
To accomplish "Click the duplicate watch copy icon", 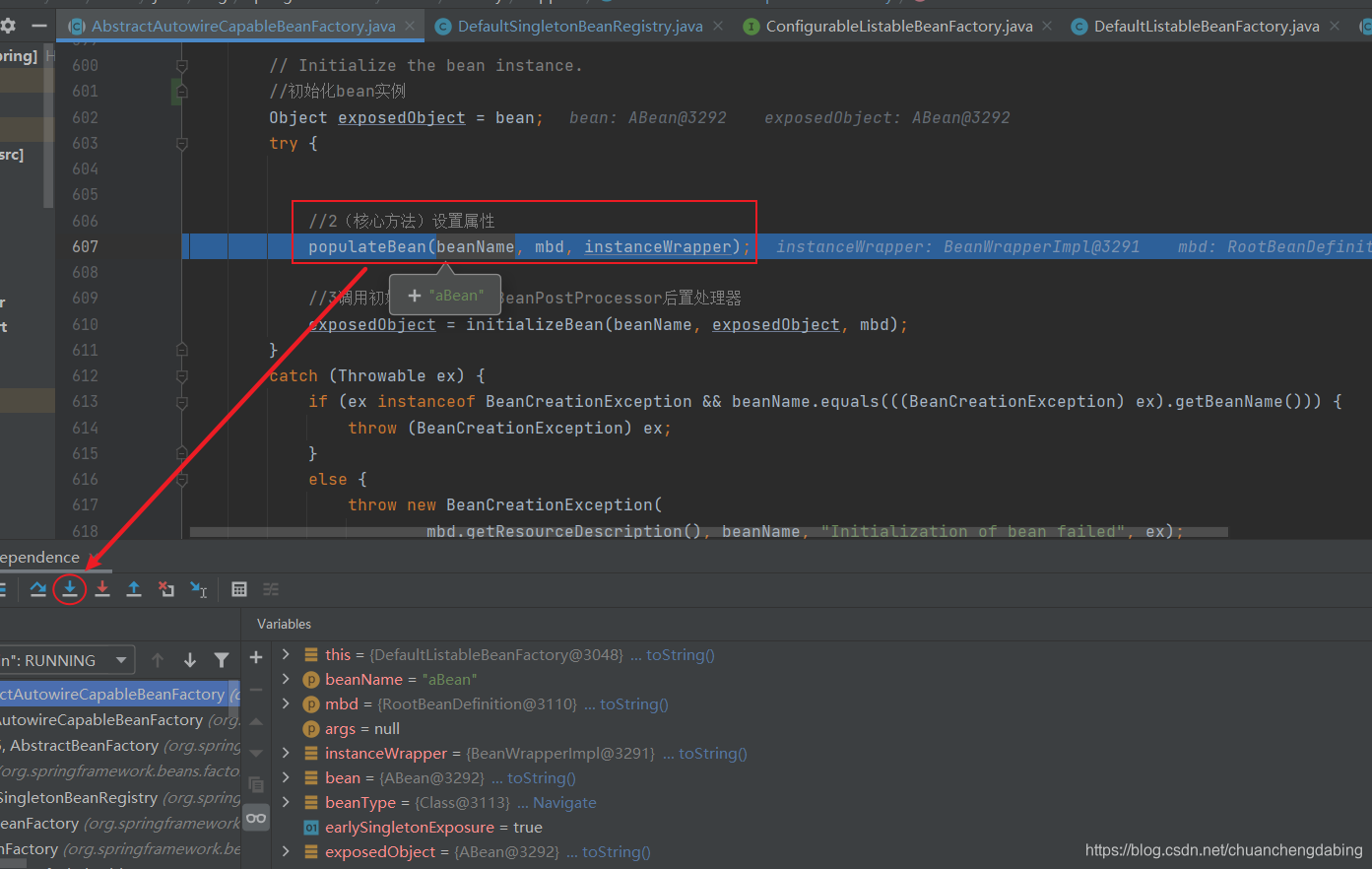I will (x=256, y=785).
